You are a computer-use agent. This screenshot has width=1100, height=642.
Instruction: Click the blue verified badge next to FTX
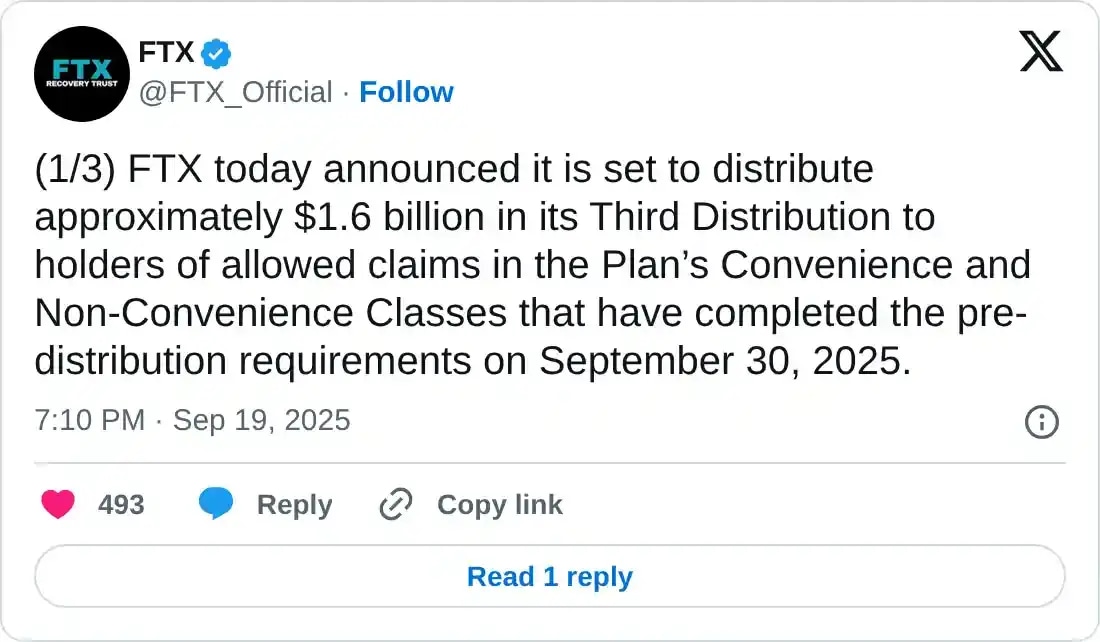pyautogui.click(x=214, y=53)
